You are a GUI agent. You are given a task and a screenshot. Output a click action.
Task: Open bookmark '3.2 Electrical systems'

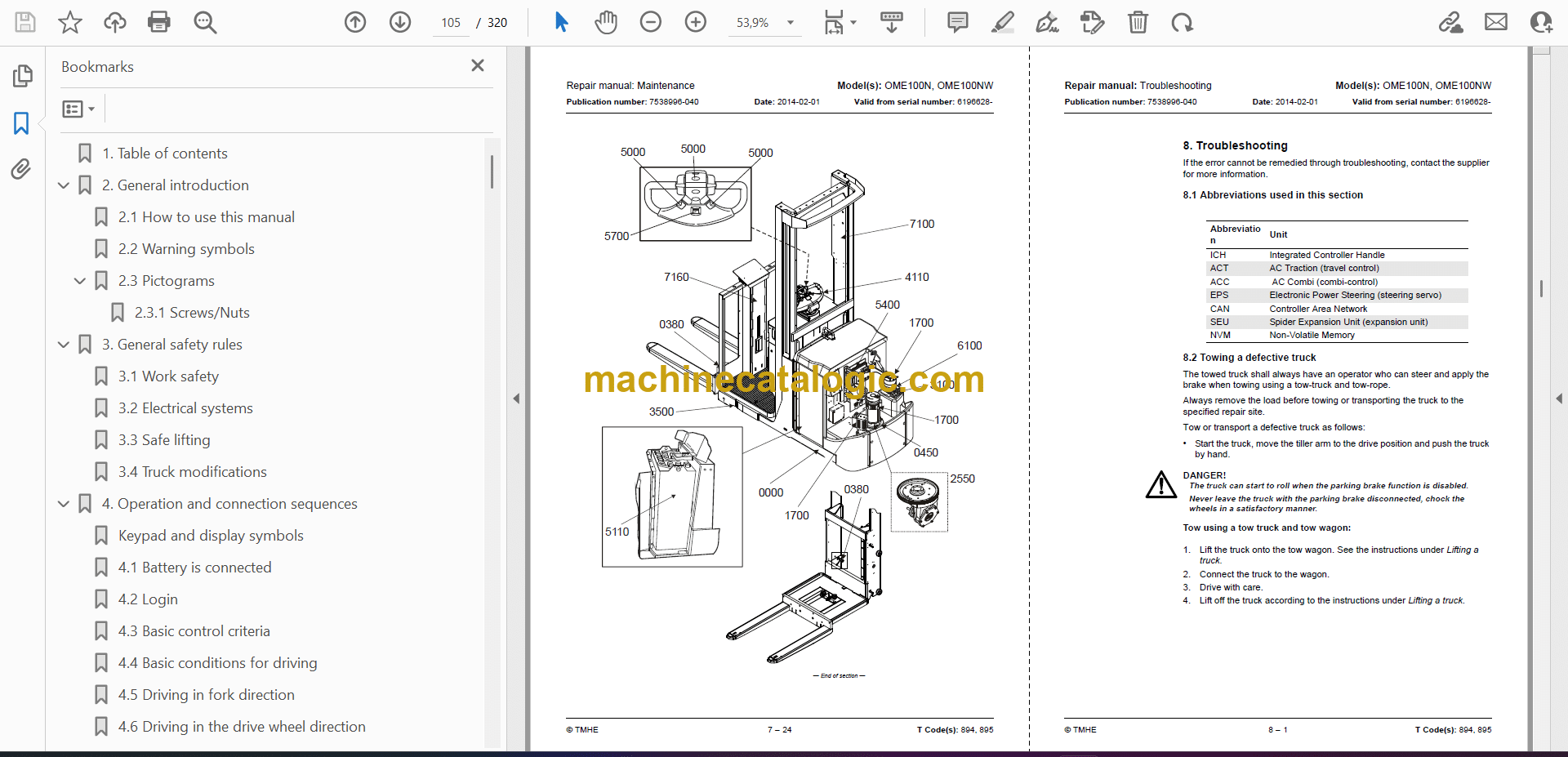point(185,408)
